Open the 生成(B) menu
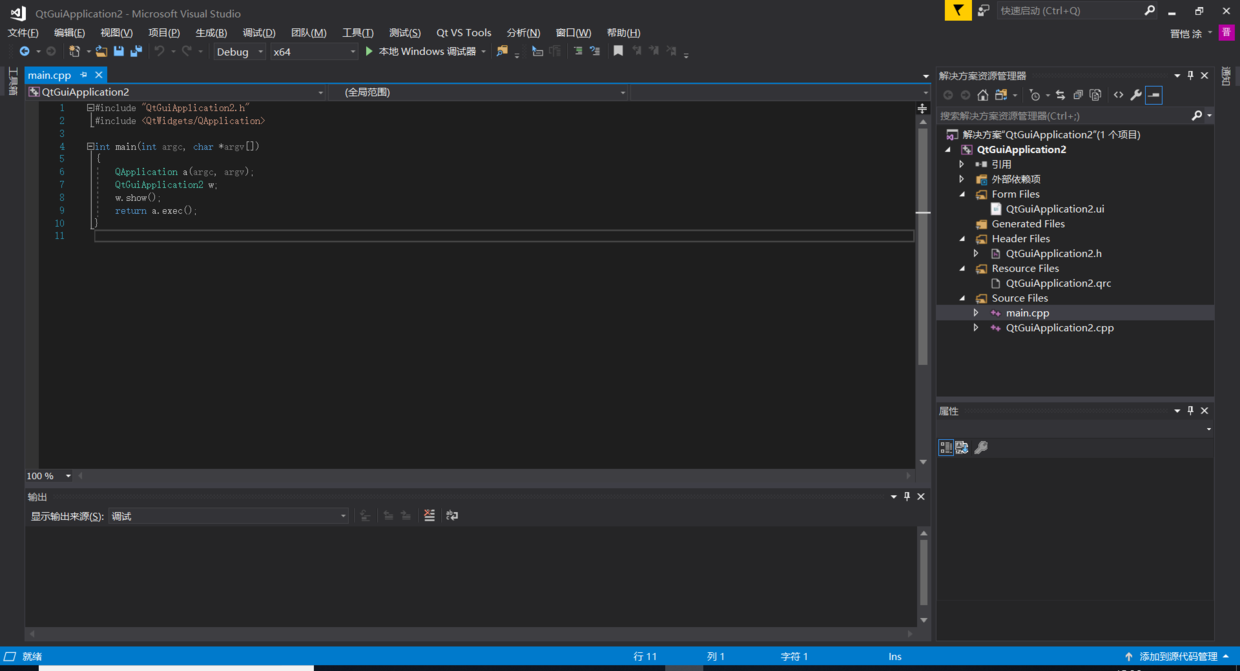The height and width of the screenshot is (671, 1240). point(211,33)
